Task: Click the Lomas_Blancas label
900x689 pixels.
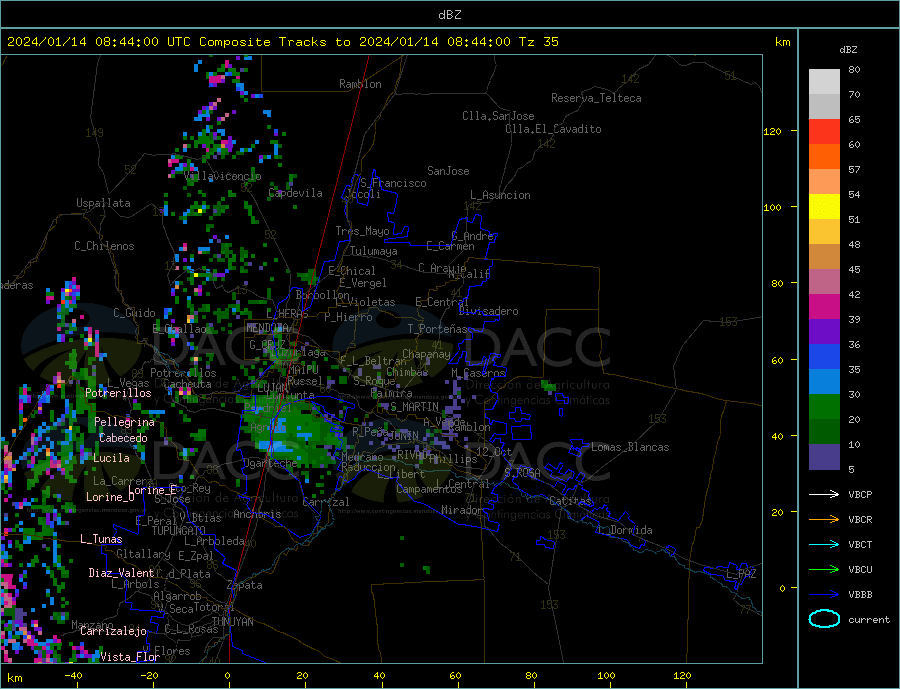Action: pos(630,447)
